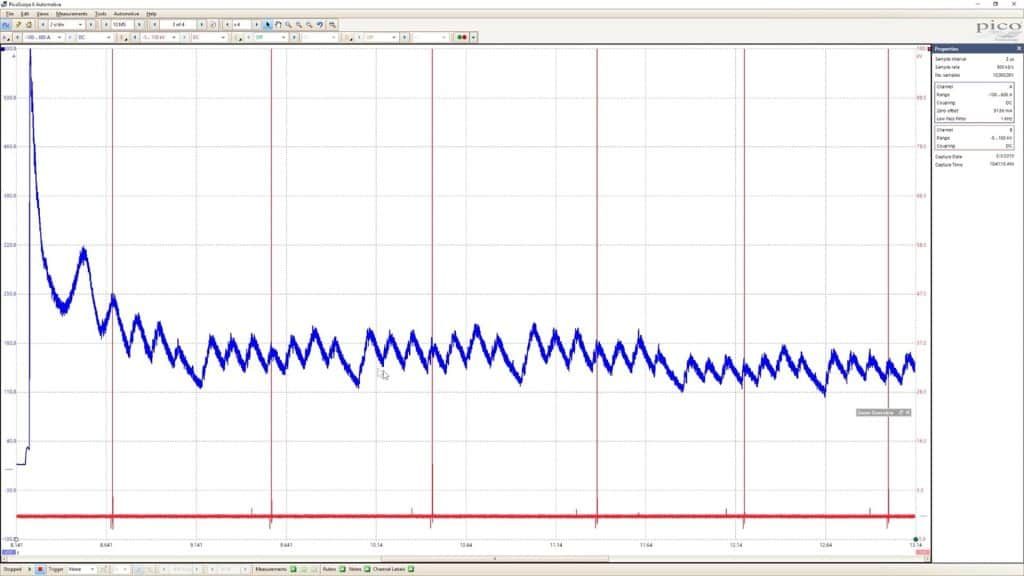Open the Edit menu
The image size is (1024, 576).
click(25, 13)
